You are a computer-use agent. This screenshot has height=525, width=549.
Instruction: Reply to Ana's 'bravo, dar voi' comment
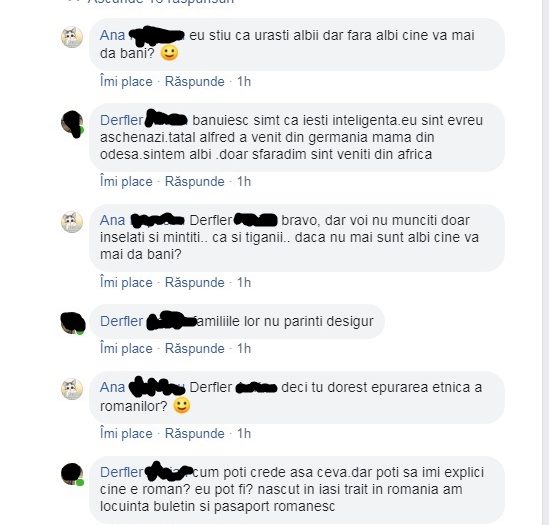tap(195, 283)
